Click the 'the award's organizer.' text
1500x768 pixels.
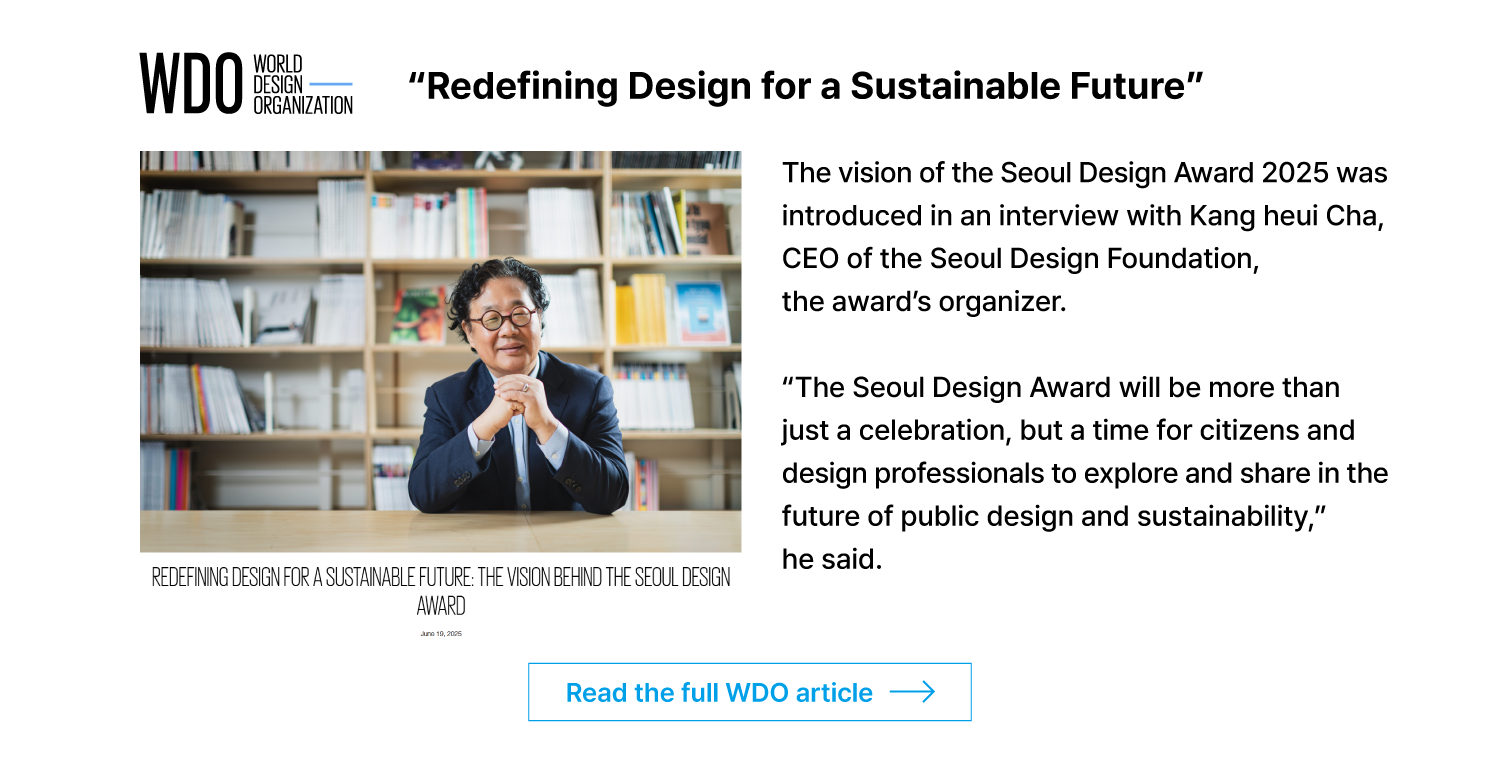(924, 301)
